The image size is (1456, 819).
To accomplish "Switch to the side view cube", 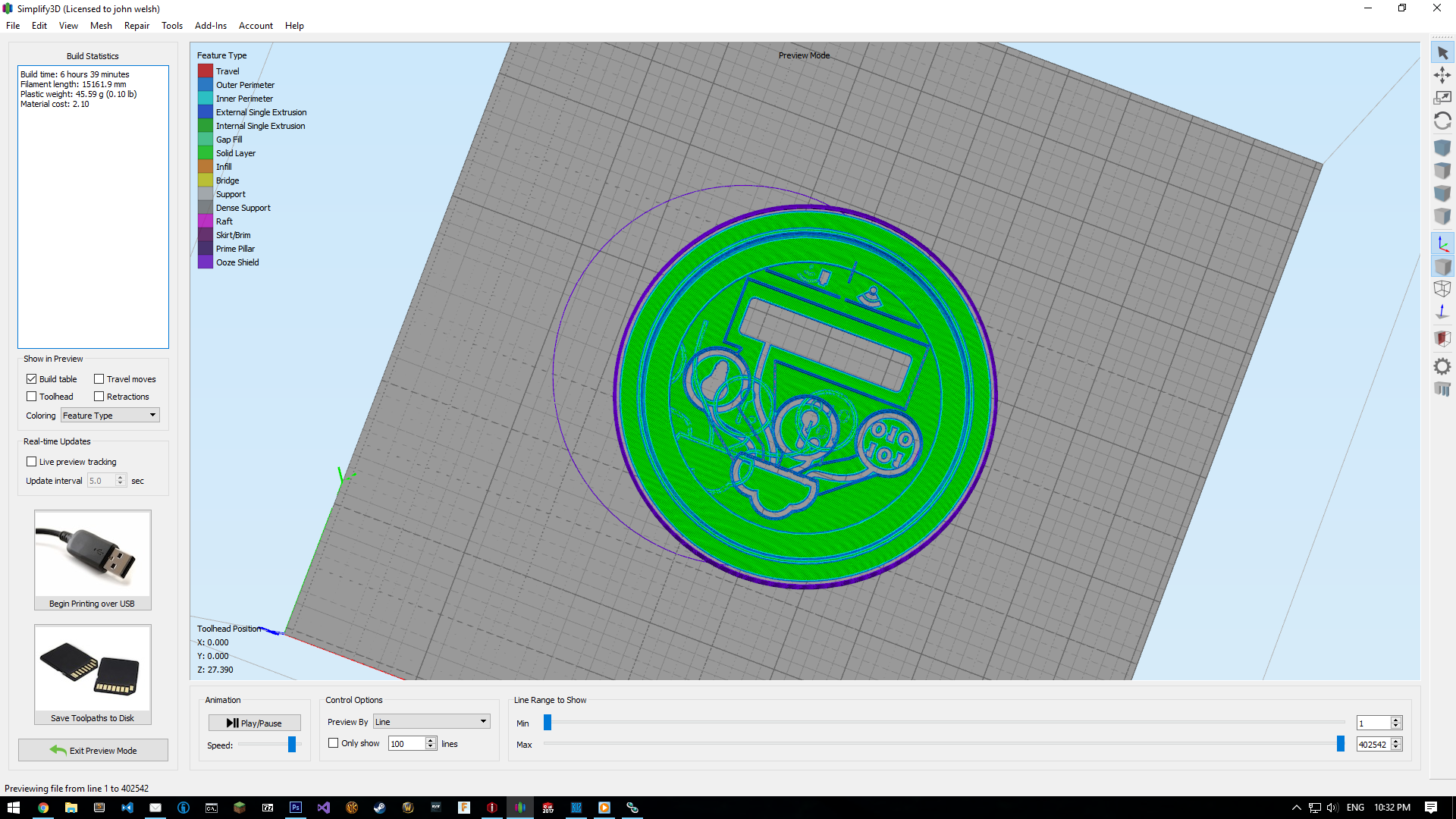I will 1442,217.
